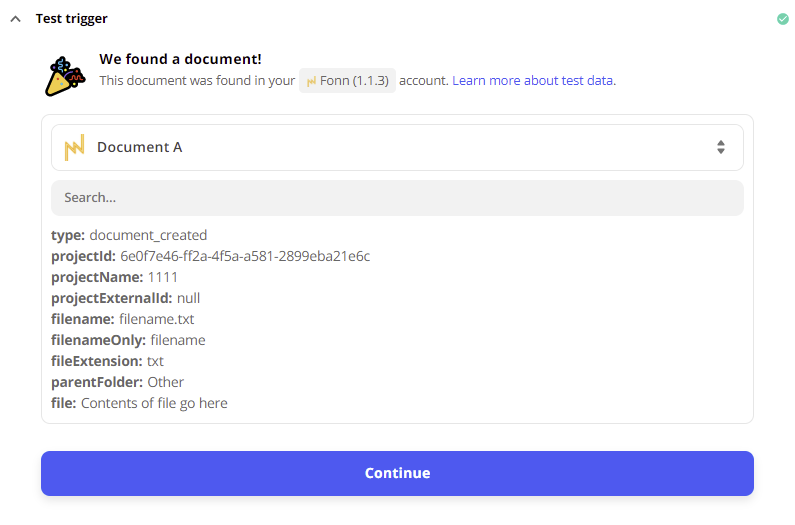Screen dimensions: 795x525
Task: Click the Fonn icon beside Document A
Action: pyautogui.click(x=74, y=148)
